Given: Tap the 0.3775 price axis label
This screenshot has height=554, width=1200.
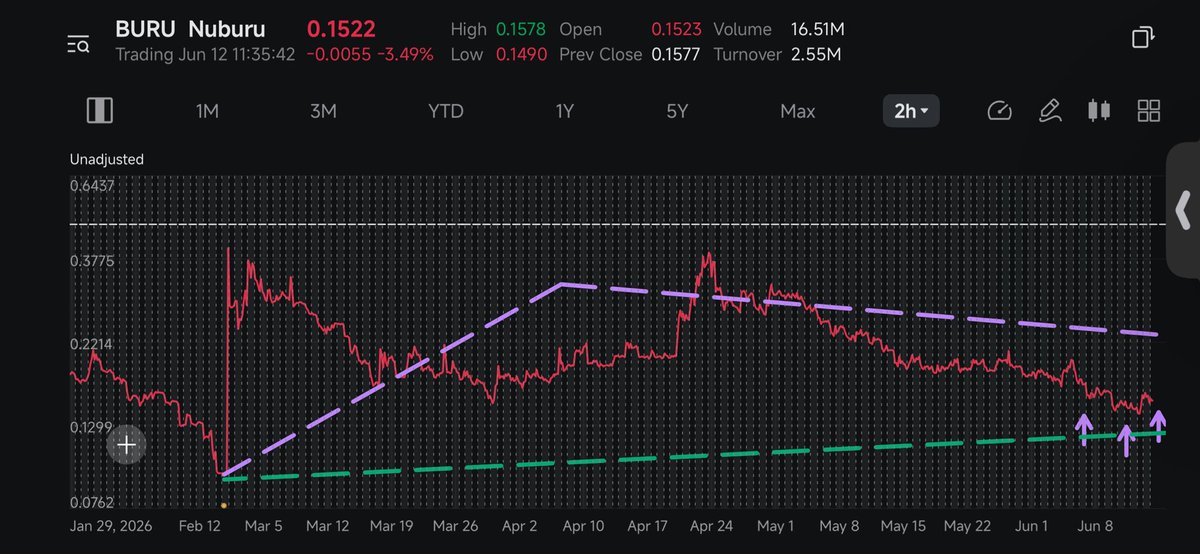Looking at the screenshot, I should click(x=92, y=262).
